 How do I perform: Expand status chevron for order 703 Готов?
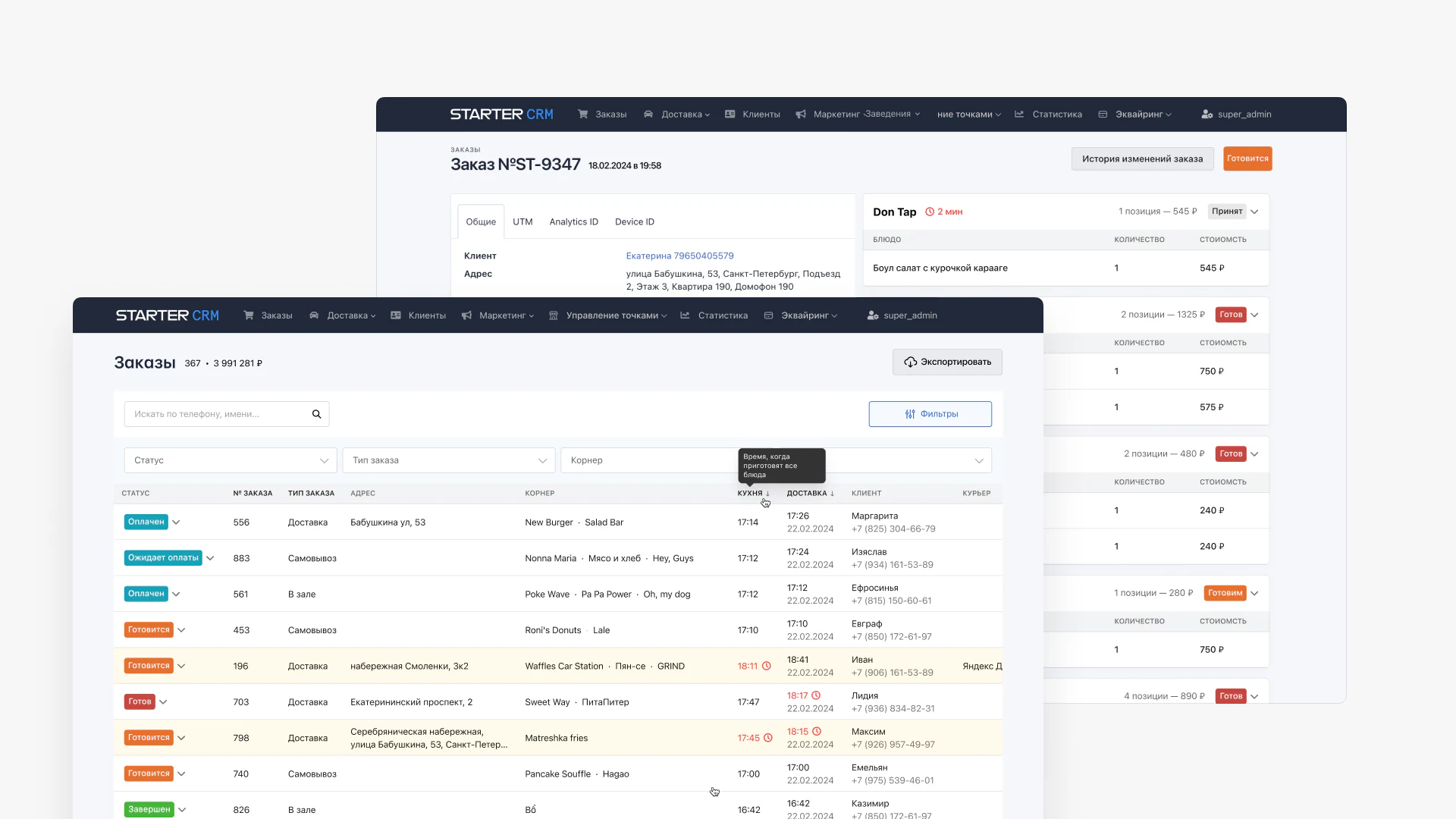coord(163,702)
